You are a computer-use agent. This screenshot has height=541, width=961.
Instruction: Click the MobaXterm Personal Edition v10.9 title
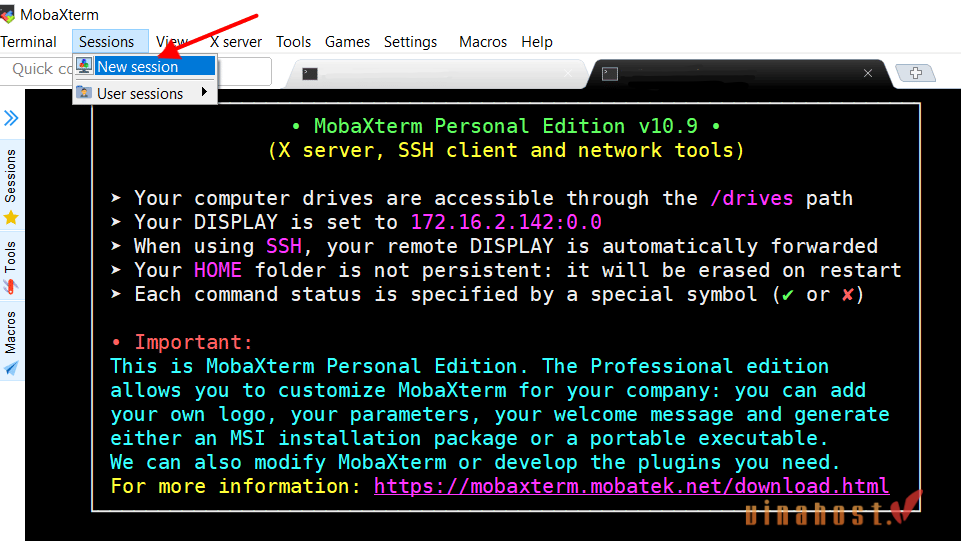[506, 126]
